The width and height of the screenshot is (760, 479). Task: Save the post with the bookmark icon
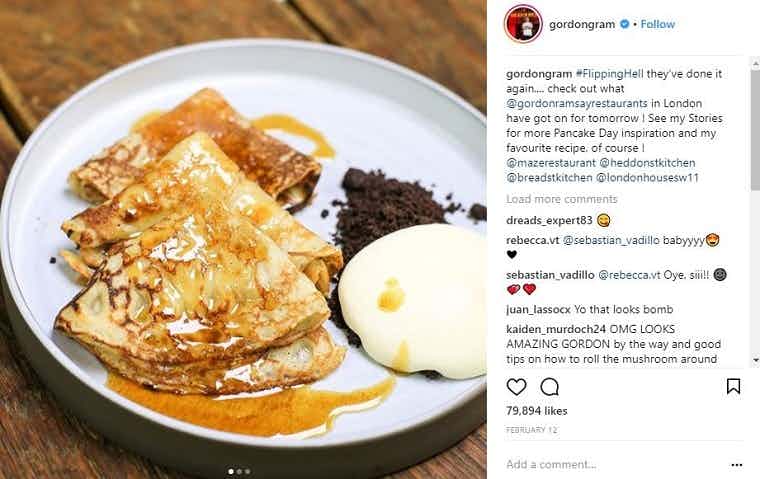tap(733, 386)
